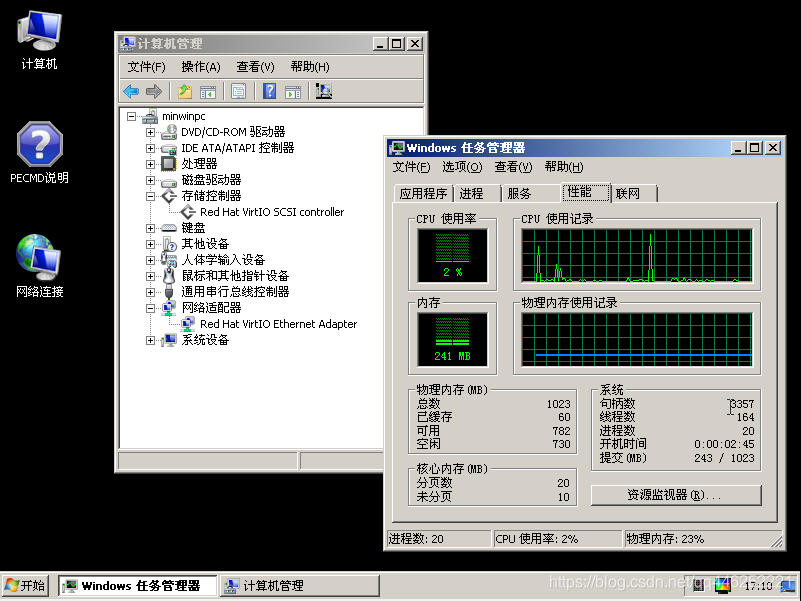Screen dimensions: 801x601
Task: Open the PECMD说明 help icon
Action: pos(39,152)
